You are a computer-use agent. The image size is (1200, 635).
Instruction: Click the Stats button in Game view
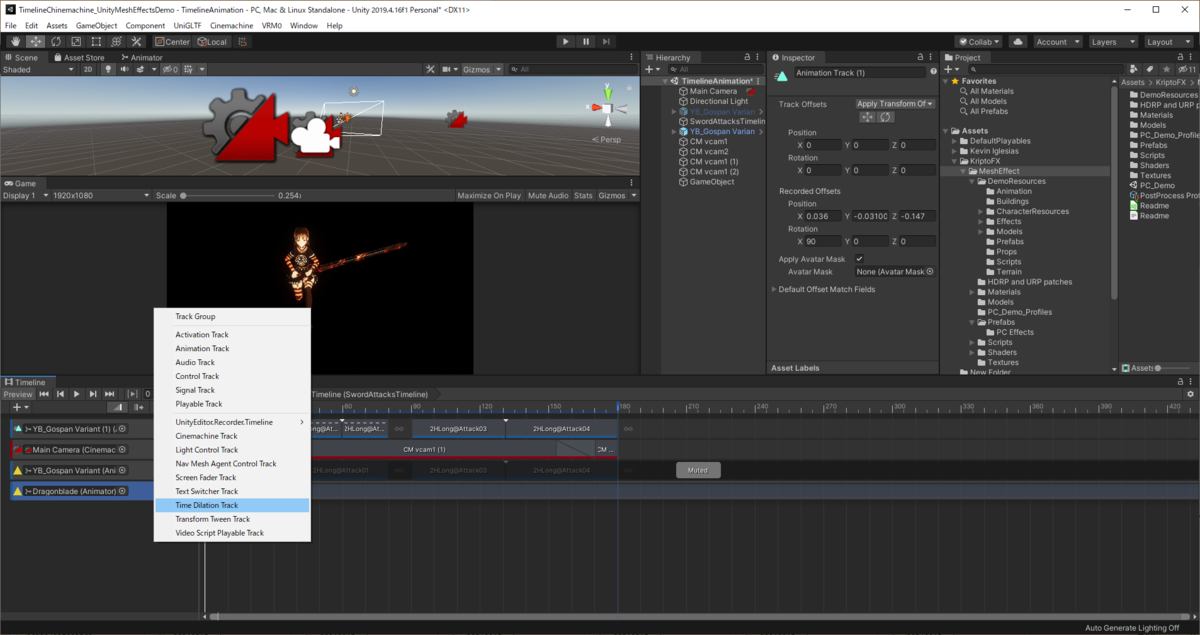pyautogui.click(x=584, y=195)
